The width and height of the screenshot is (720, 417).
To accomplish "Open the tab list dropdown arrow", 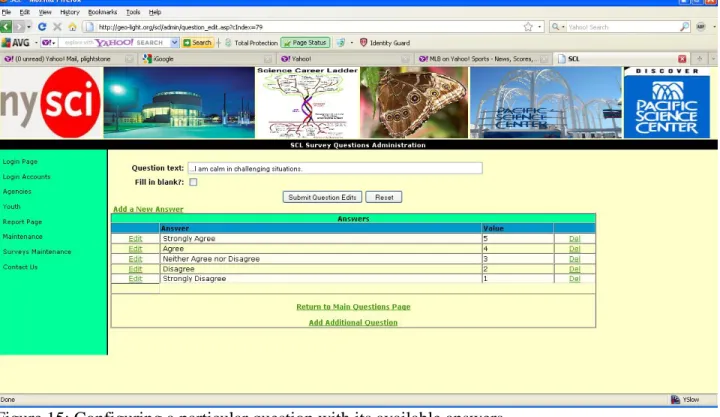I will point(713,59).
